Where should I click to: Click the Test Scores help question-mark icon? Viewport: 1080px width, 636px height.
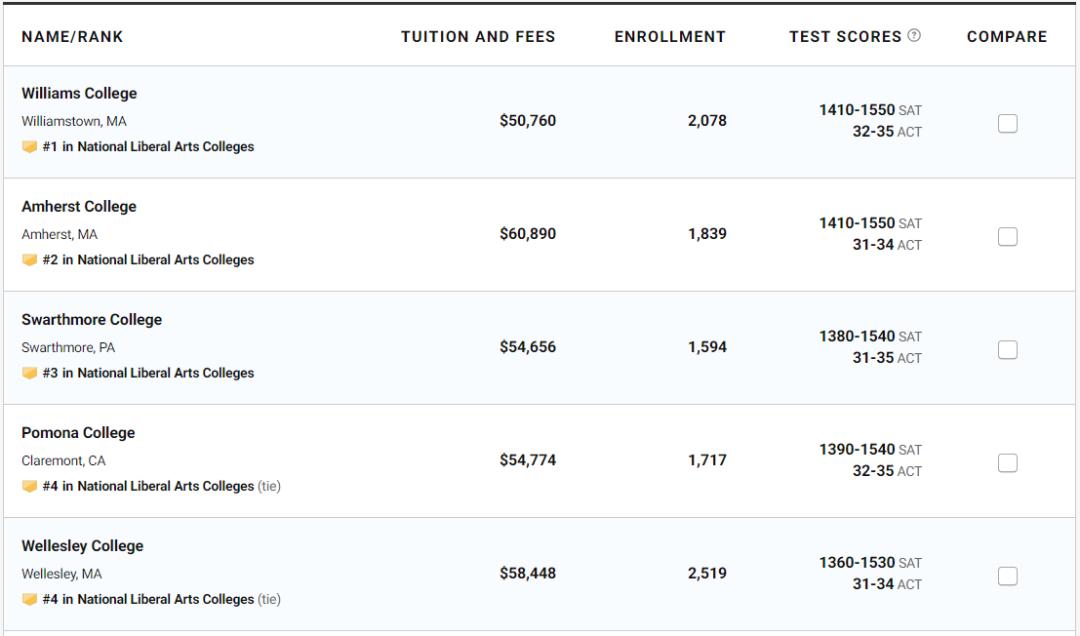[914, 36]
